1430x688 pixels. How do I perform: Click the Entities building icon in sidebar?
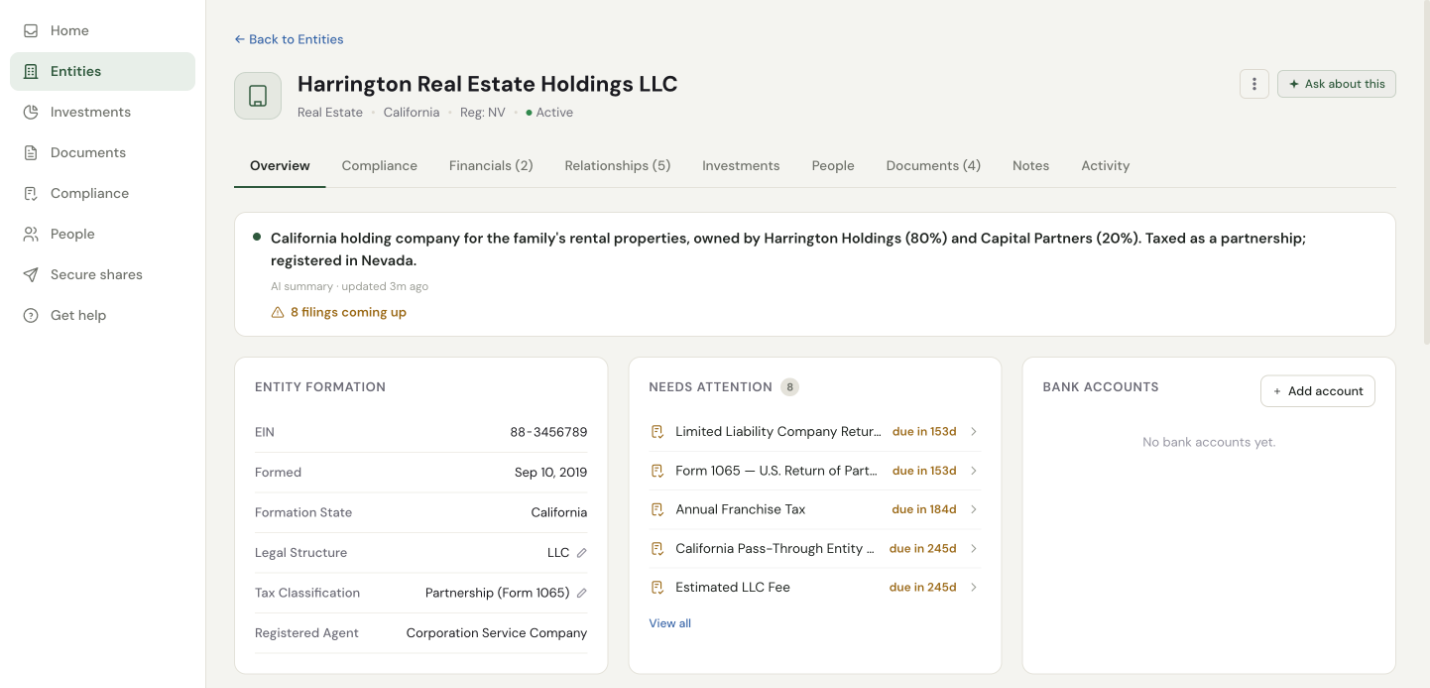tap(31, 71)
